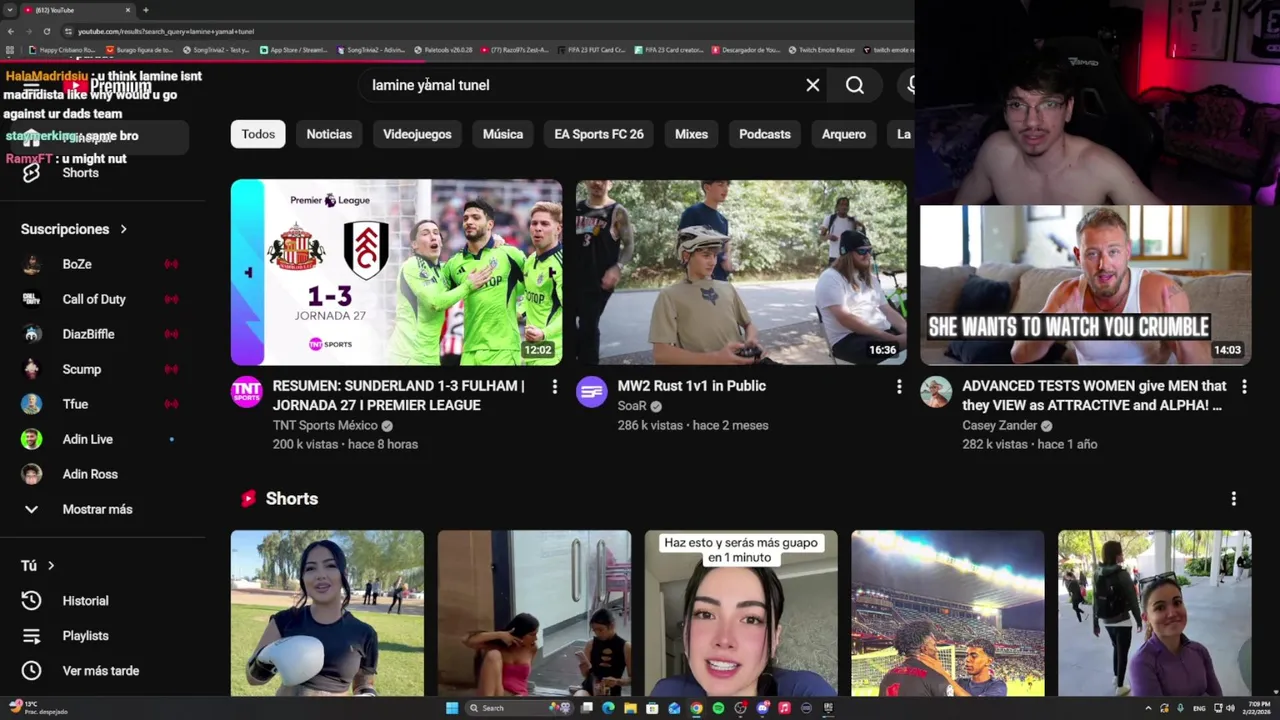Click the 'Casey Zander' channel name

1000,425
